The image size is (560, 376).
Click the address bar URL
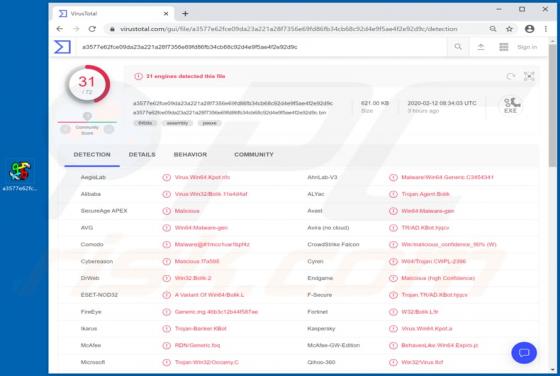289,29
